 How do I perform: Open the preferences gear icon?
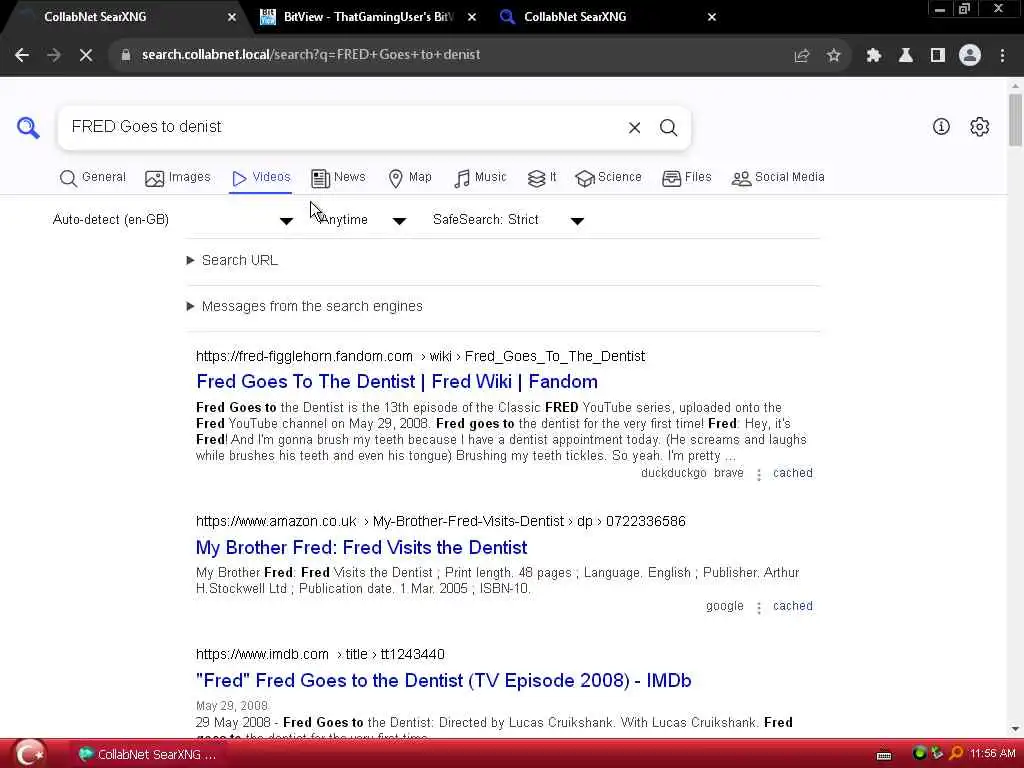point(980,127)
